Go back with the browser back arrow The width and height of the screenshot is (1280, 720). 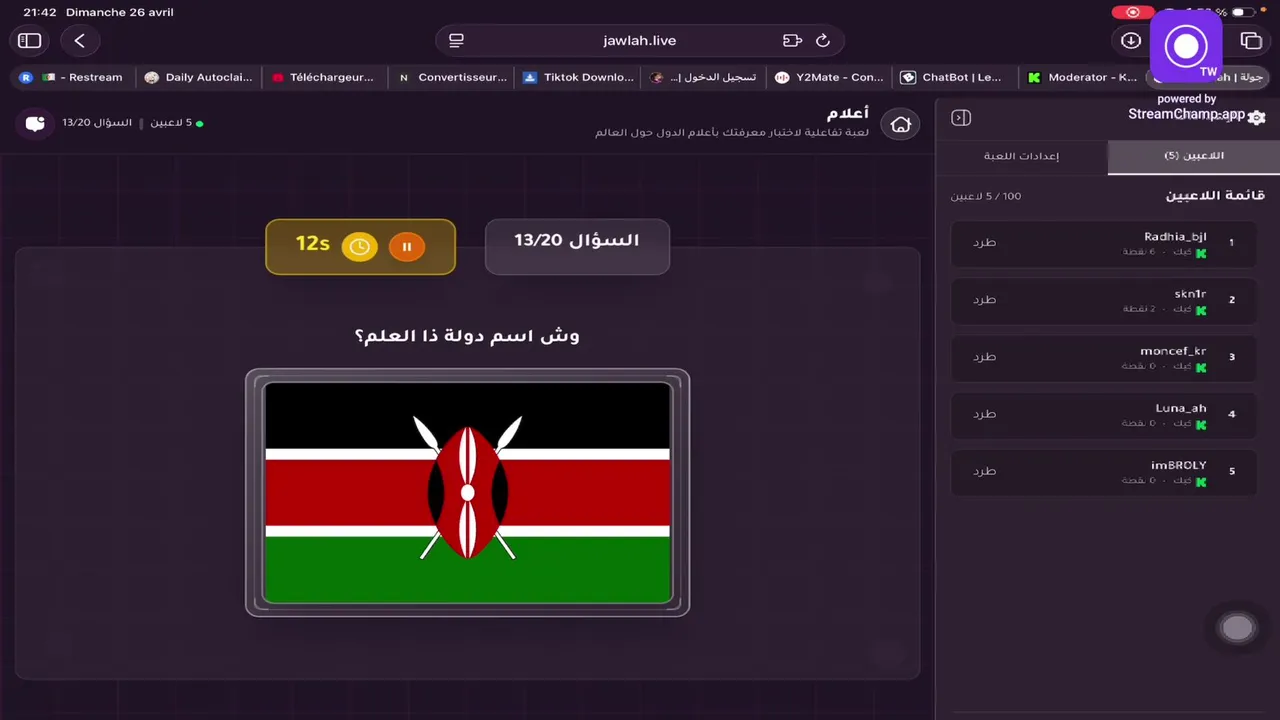[x=79, y=41]
